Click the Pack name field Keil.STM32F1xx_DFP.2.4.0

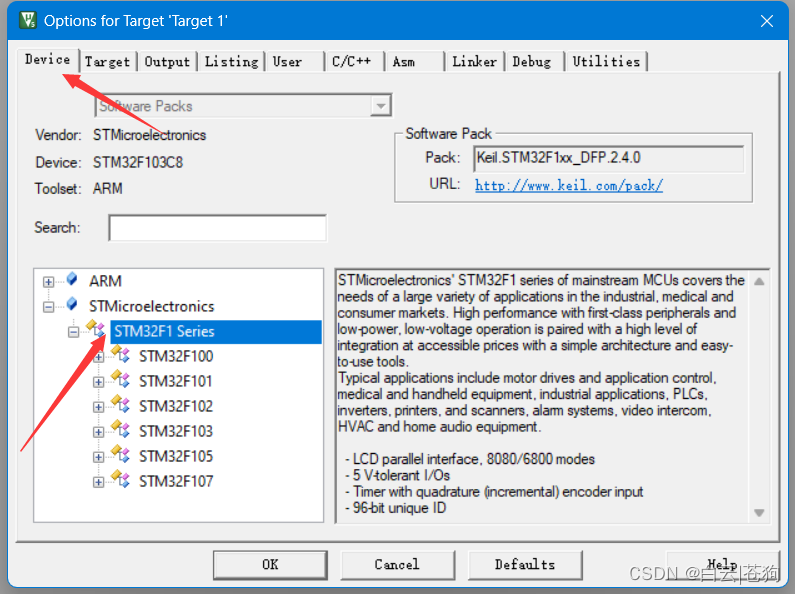click(x=608, y=158)
